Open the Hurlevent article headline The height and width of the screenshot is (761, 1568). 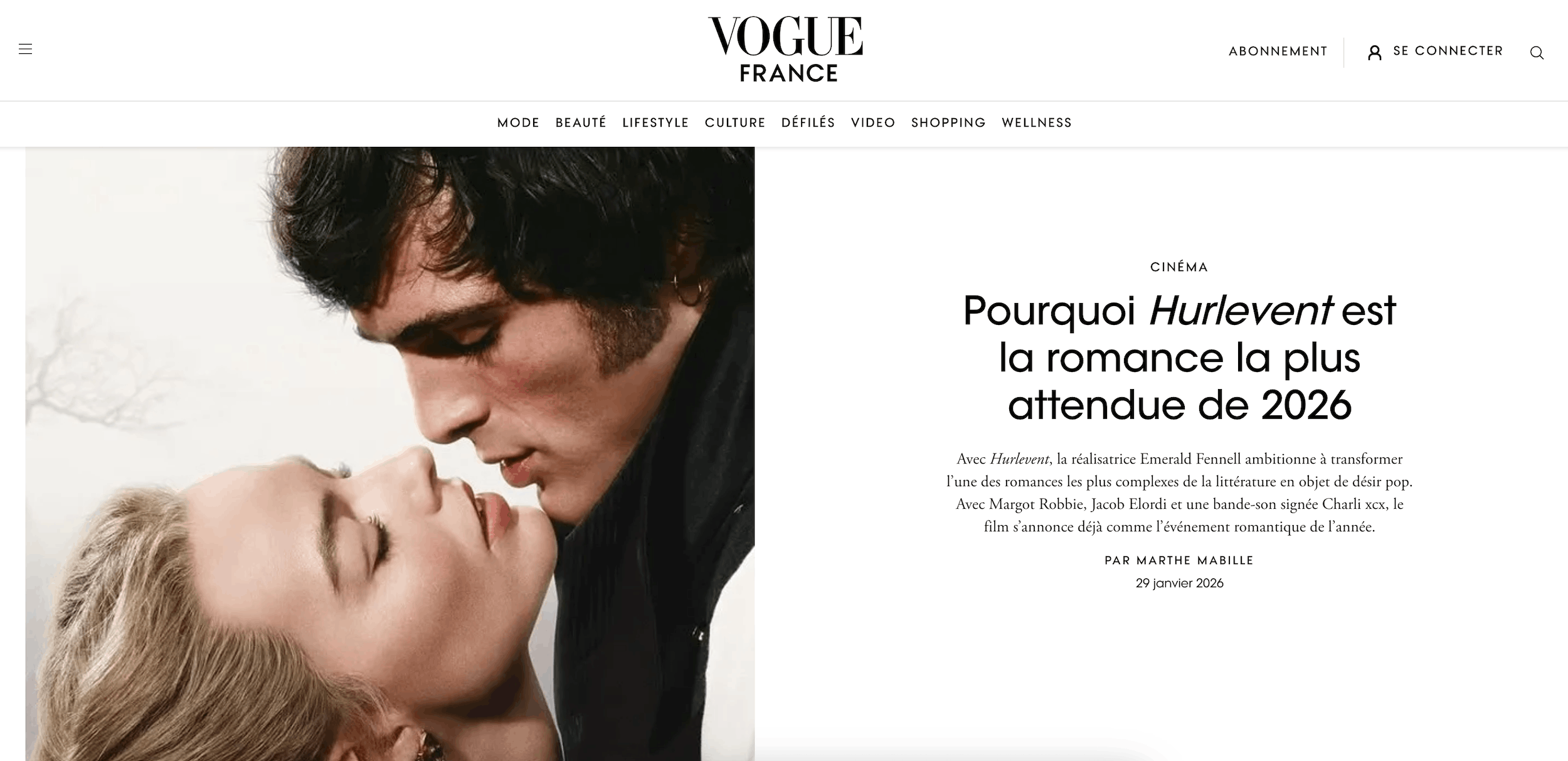[1179, 358]
